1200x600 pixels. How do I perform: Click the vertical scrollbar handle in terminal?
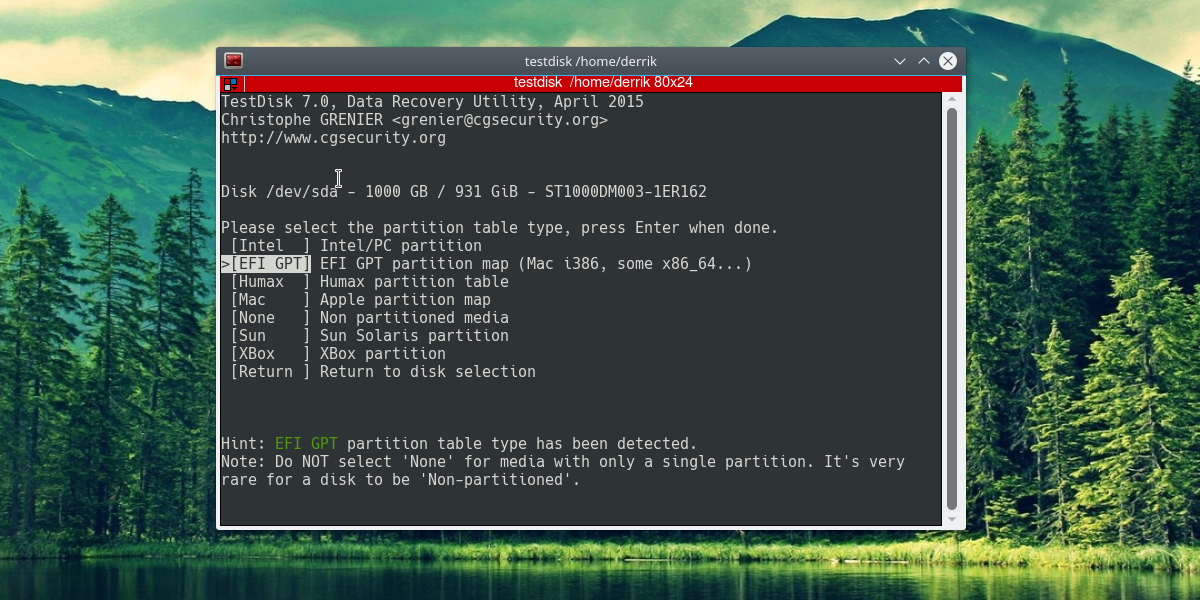952,309
